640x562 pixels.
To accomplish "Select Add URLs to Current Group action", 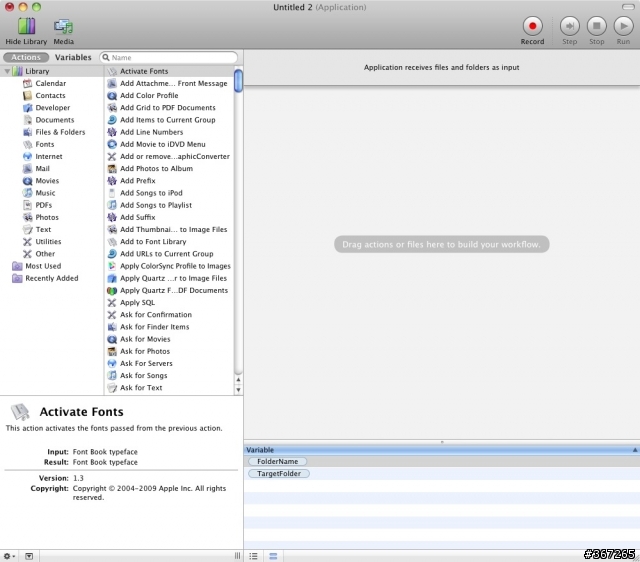I will 169,254.
